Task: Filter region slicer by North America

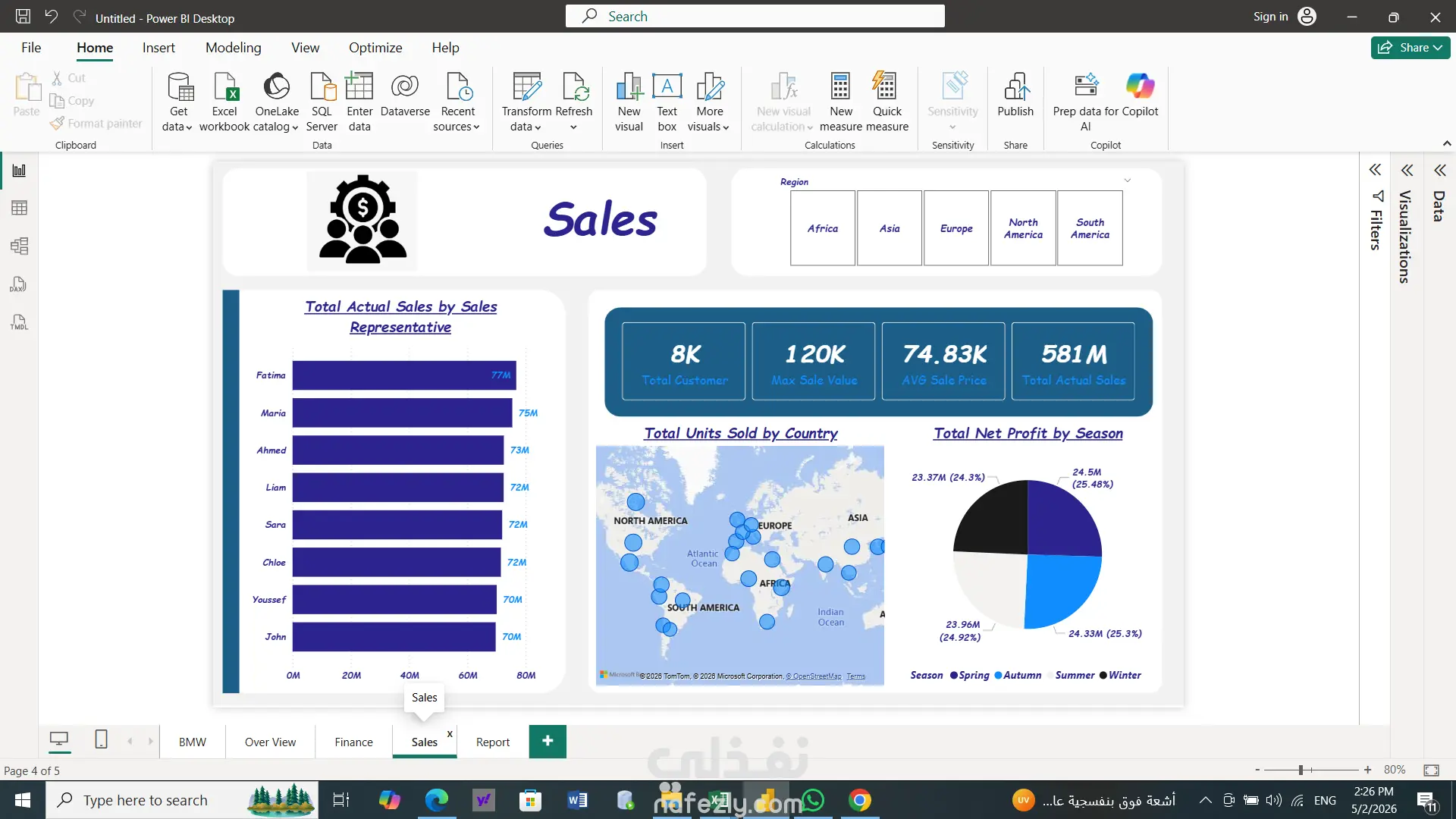Action: click(1023, 228)
